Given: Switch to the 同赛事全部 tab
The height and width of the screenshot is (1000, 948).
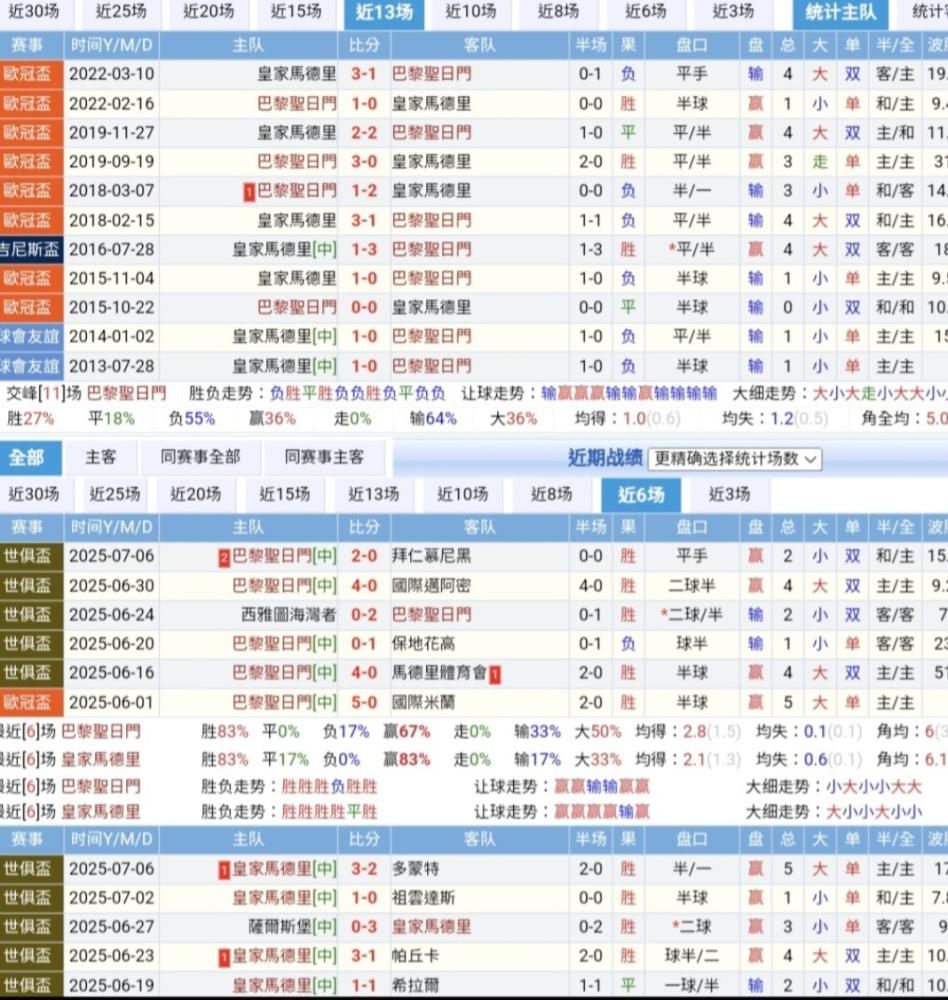Looking at the screenshot, I should (x=200, y=457).
